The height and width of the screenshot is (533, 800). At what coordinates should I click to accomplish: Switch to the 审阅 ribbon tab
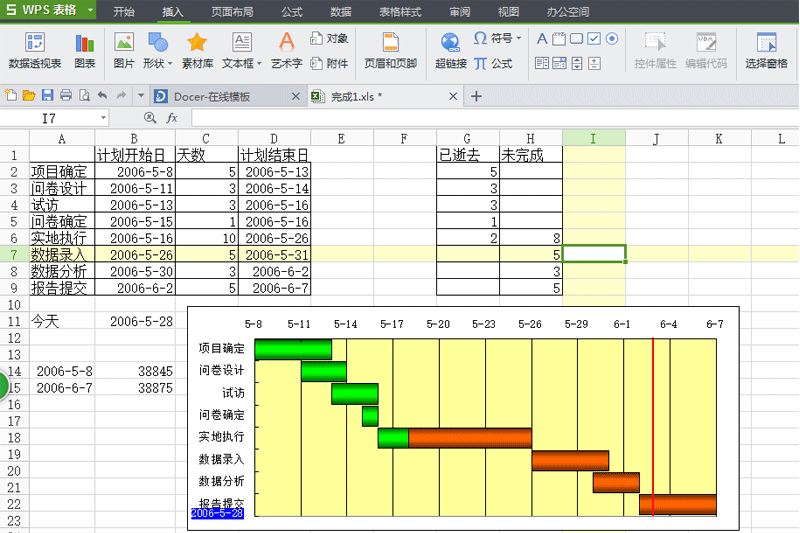(x=460, y=12)
